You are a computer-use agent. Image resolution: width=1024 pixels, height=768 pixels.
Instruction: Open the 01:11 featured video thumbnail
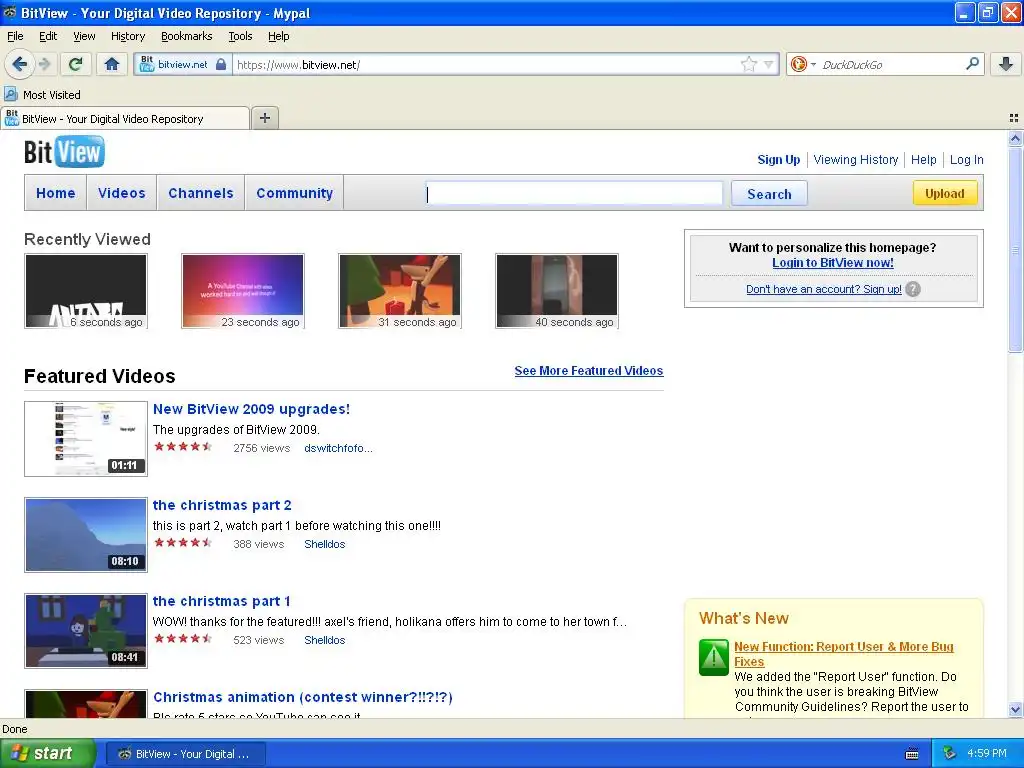tap(86, 439)
